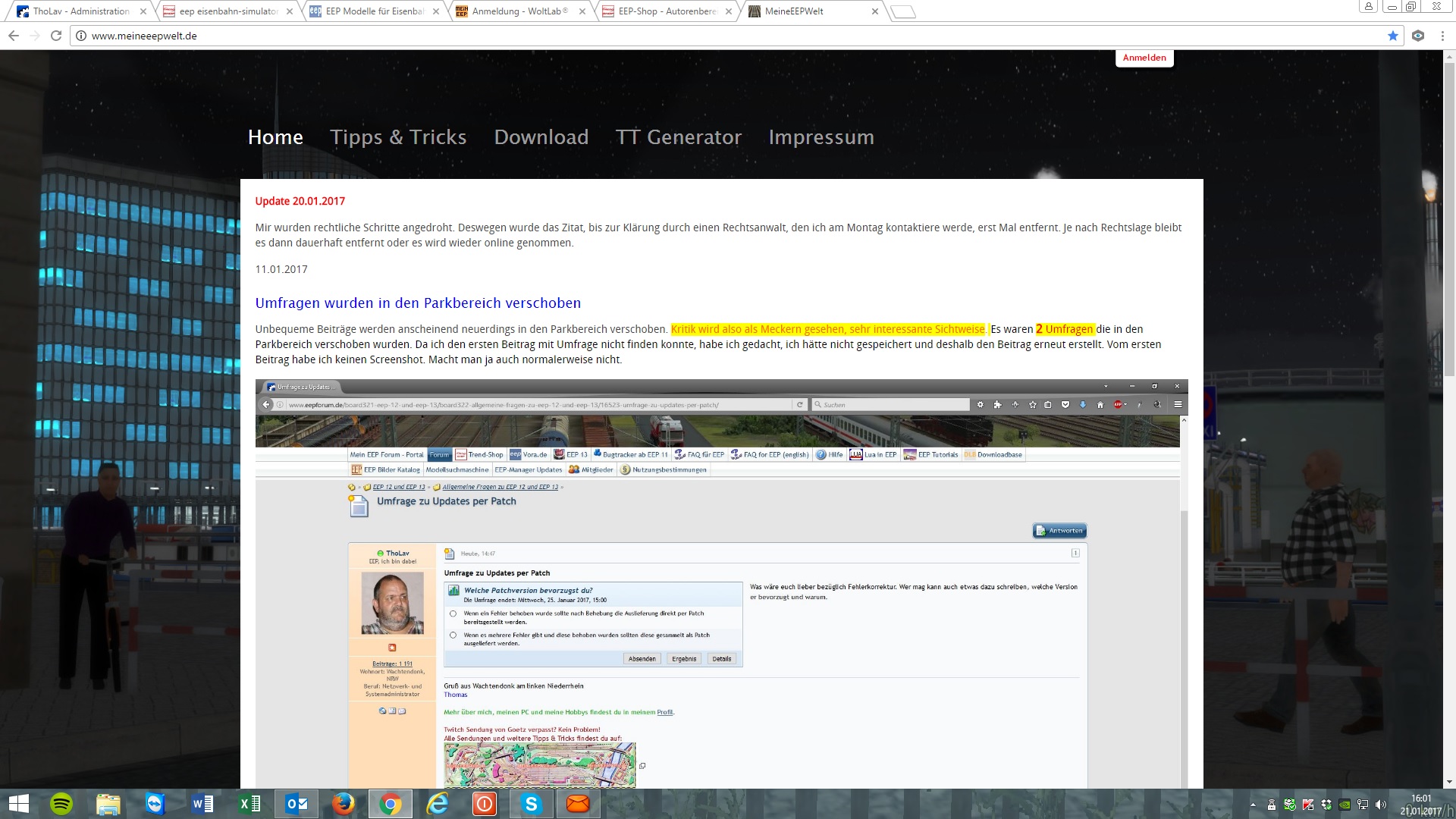This screenshot has height=819, width=1456.
Task: Switch to the ThoLav - Administration tab
Action: [80, 11]
